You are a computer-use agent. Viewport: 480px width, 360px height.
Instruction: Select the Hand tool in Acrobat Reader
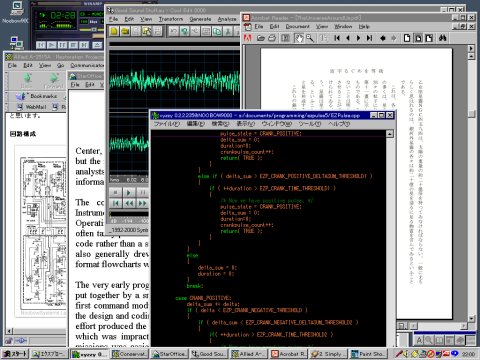[x=298, y=38]
